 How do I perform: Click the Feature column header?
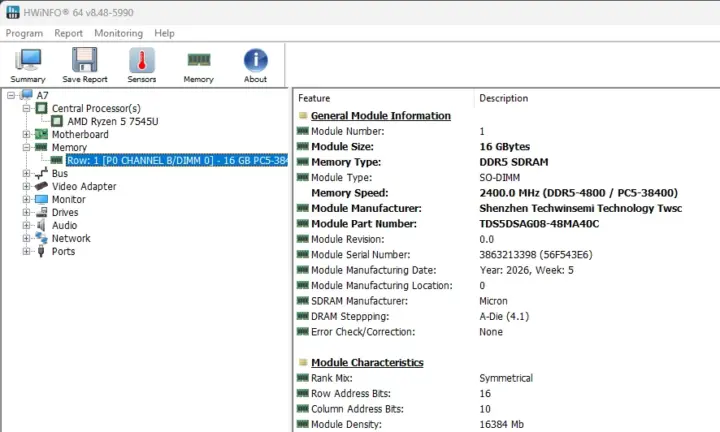(314, 98)
